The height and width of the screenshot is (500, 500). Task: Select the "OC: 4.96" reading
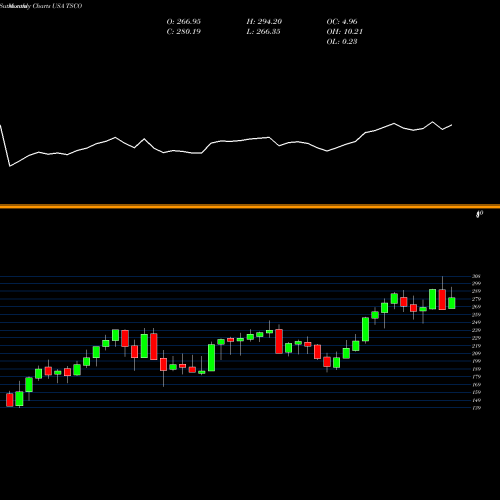point(342,22)
